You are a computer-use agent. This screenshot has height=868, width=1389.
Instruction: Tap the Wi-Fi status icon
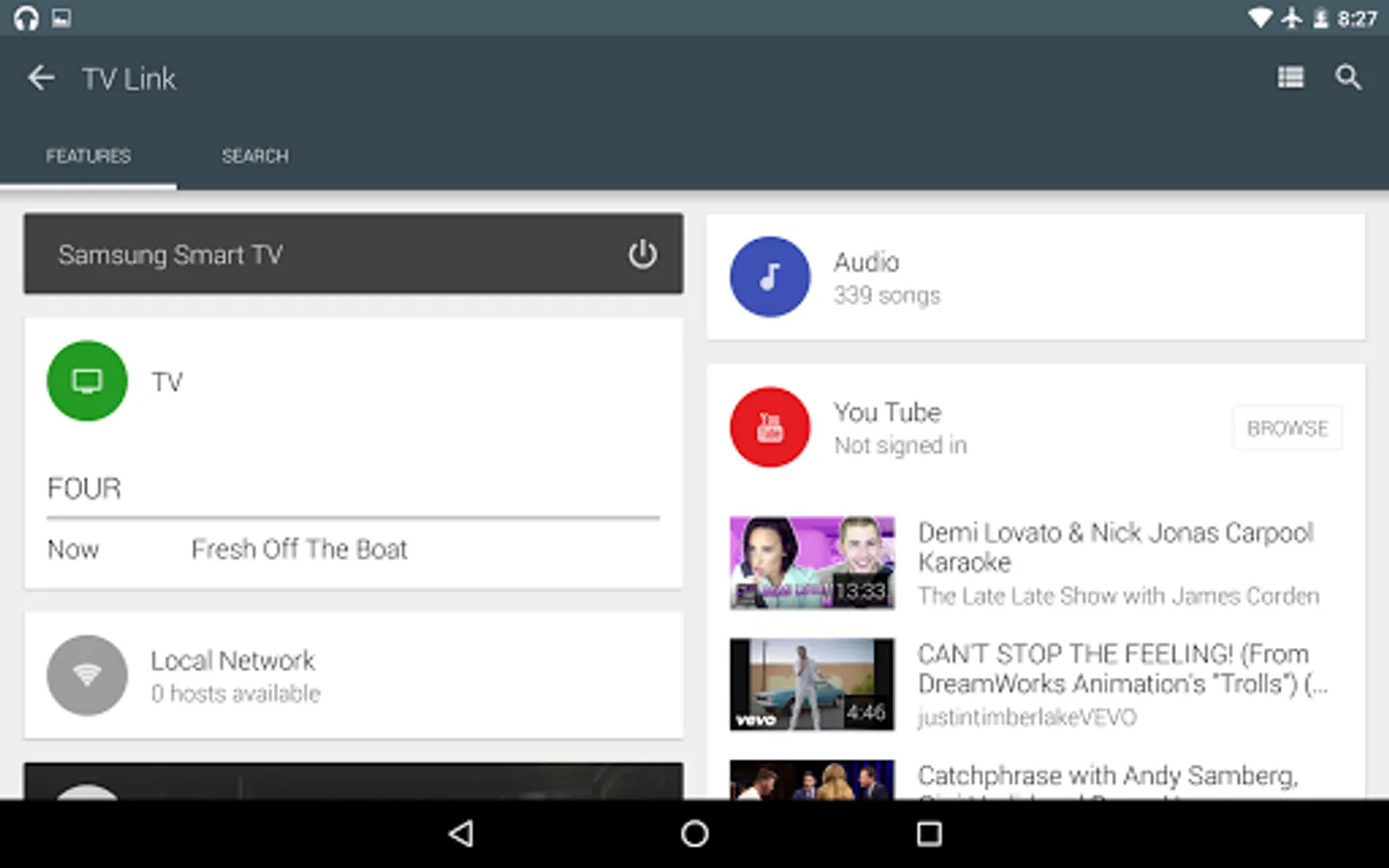pos(1260,18)
